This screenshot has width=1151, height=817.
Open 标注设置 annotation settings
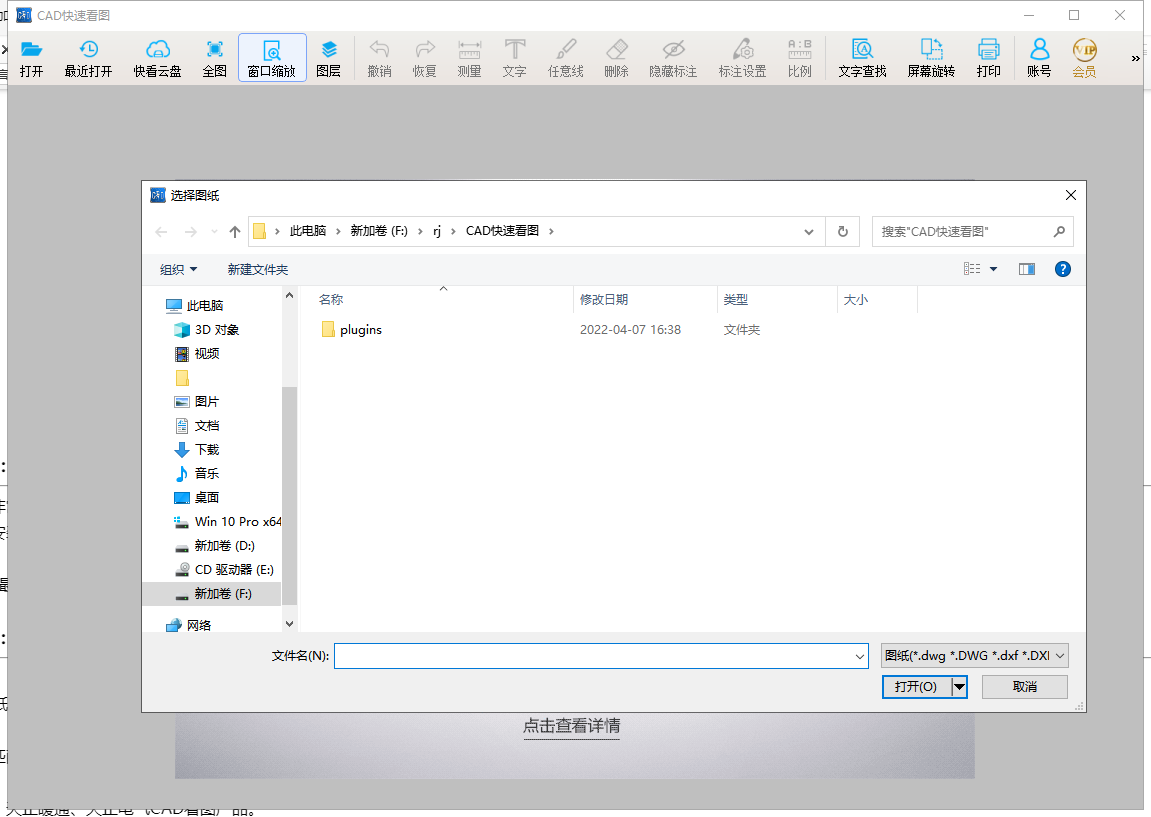click(742, 58)
